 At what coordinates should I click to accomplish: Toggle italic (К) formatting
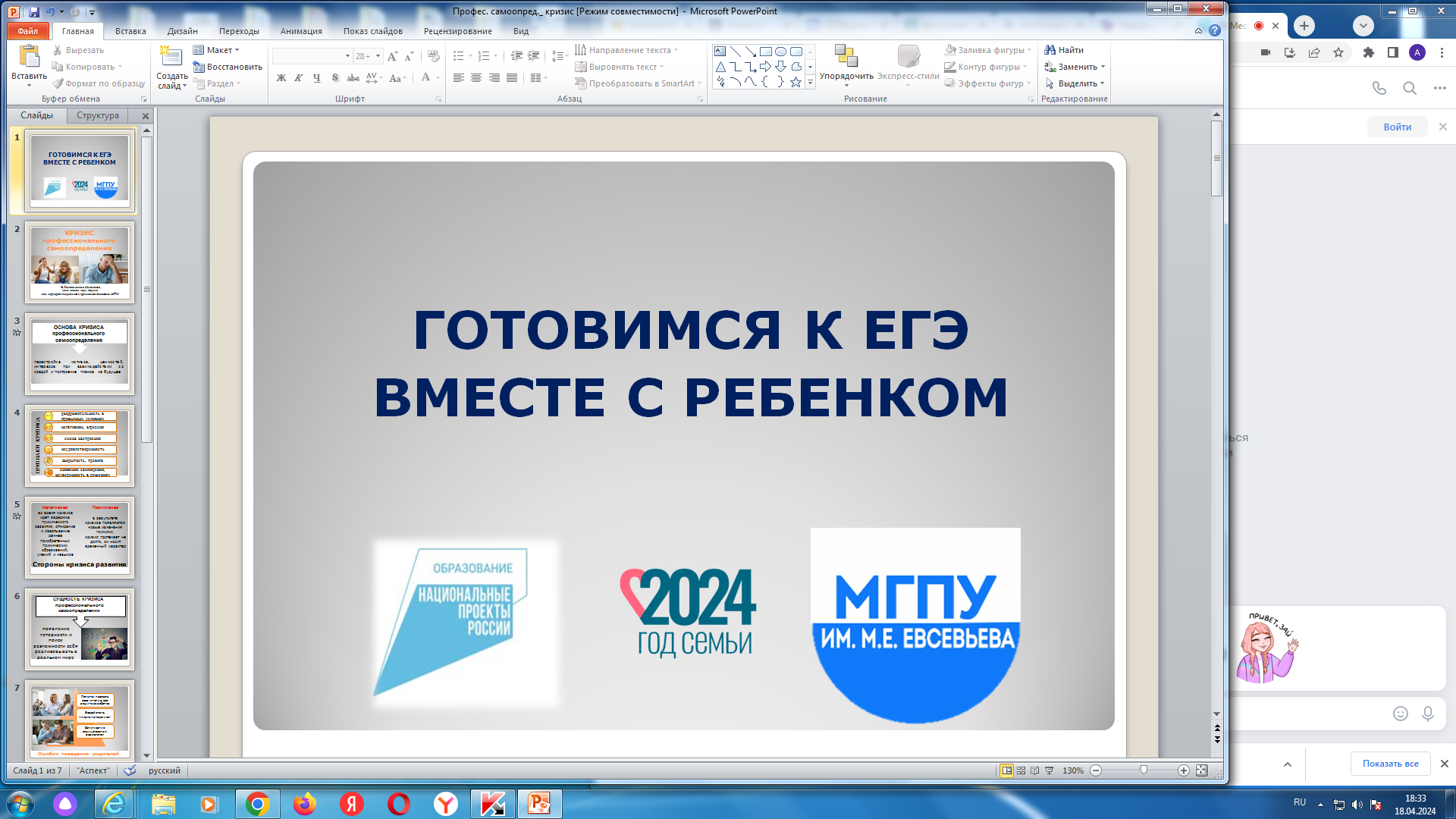pos(299,78)
